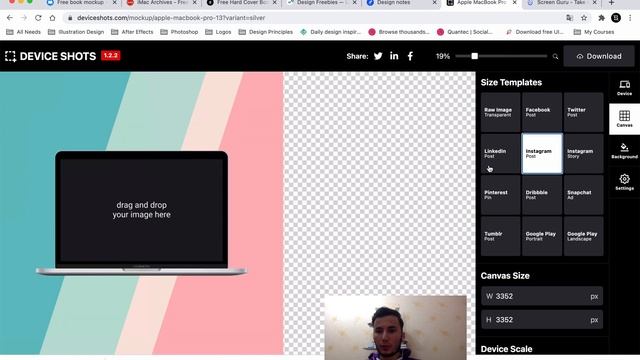The width and height of the screenshot is (640, 360).
Task: Open Download free UI bookmark
Action: point(534,32)
